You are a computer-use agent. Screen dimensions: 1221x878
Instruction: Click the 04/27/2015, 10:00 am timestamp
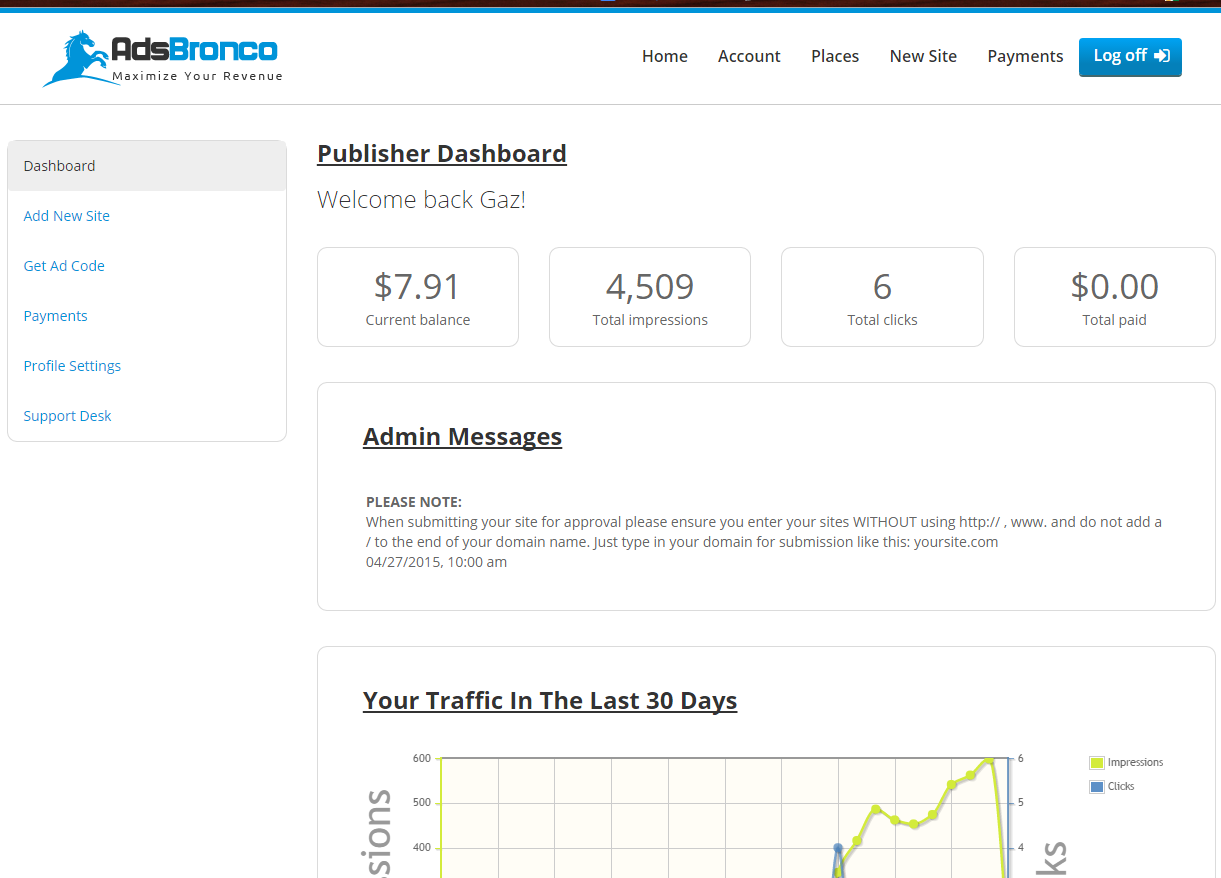click(436, 562)
